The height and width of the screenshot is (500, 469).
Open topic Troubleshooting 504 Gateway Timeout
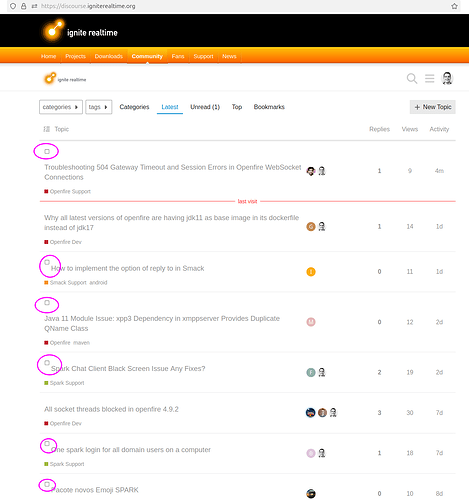point(173,172)
